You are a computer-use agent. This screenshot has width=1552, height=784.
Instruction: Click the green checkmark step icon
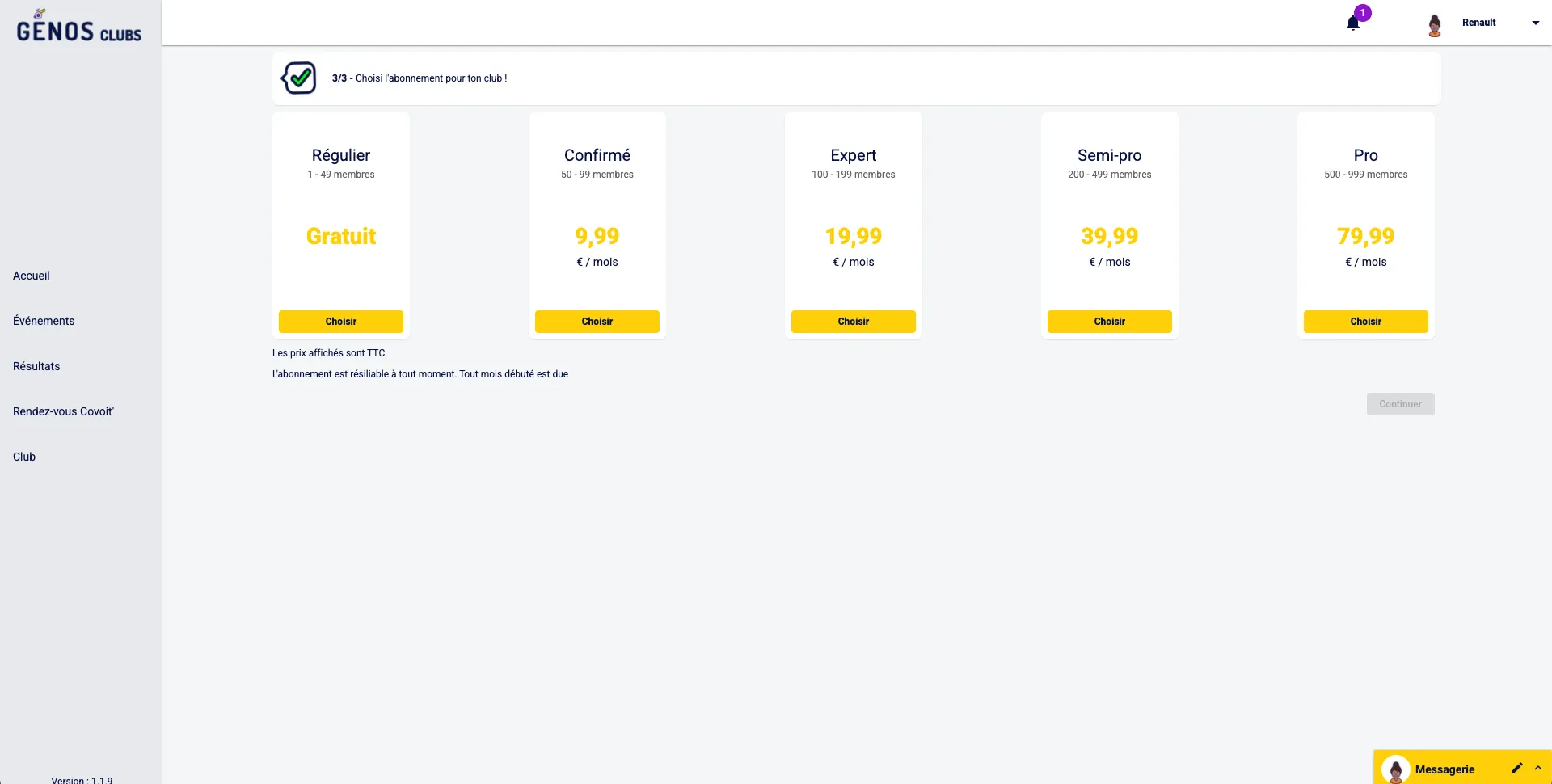click(299, 78)
